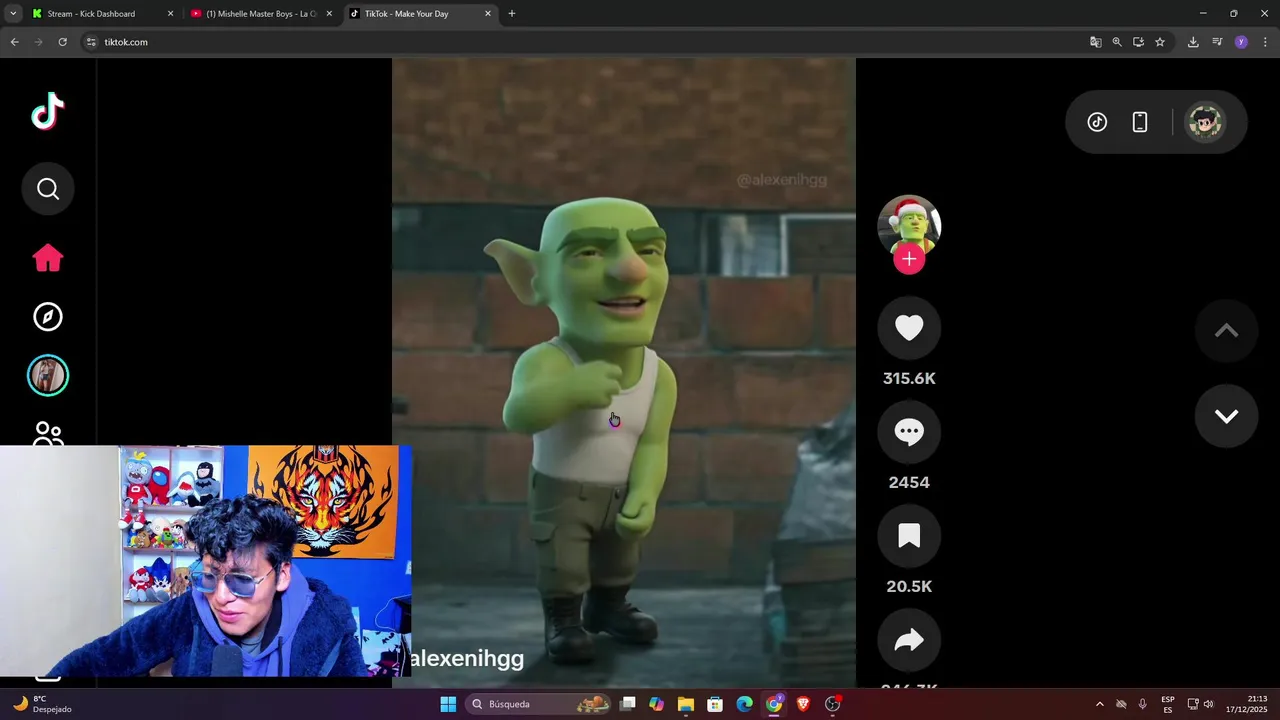Save the video with bookmark icon

coord(909,536)
